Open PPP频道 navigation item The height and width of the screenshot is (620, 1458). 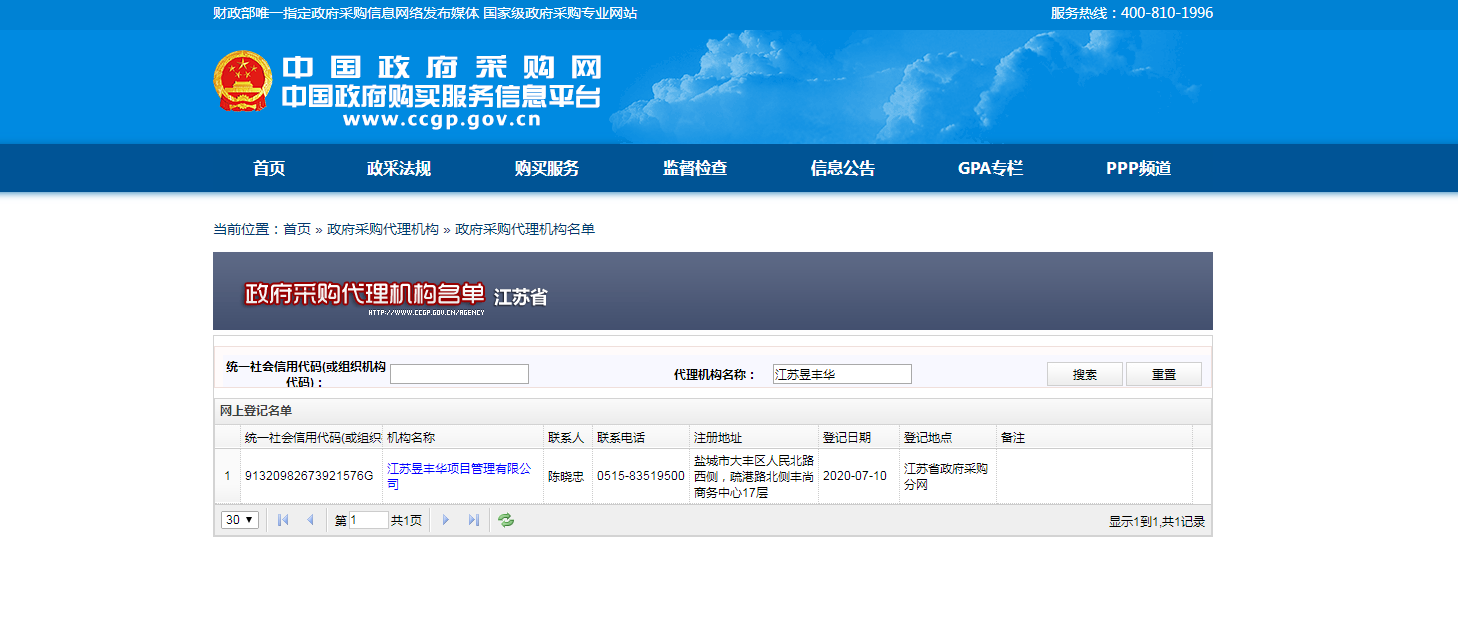[x=1139, y=168]
